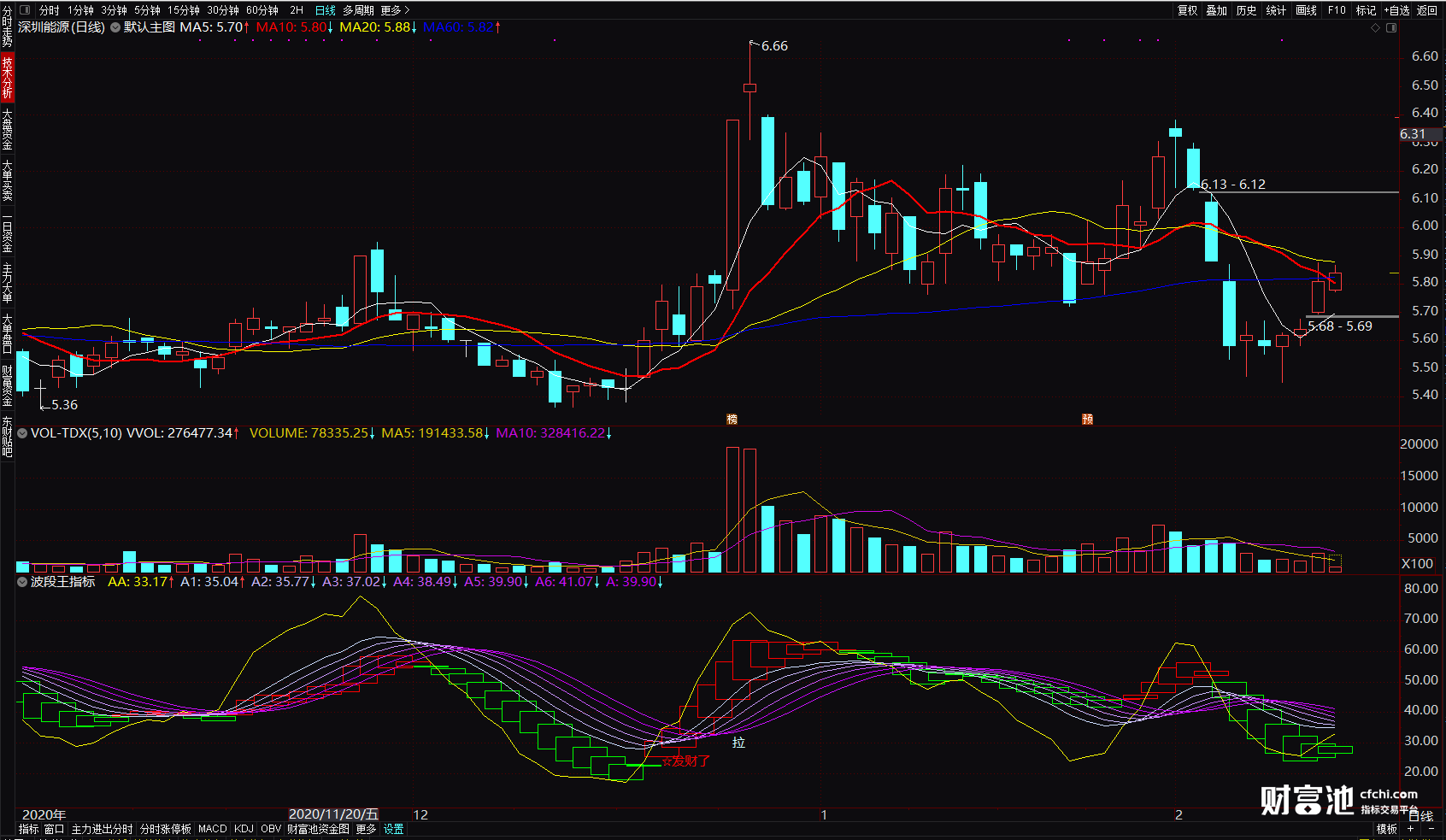The image size is (1446, 840).
Task: Select the 15分钟 period
Action: pyautogui.click(x=184, y=10)
